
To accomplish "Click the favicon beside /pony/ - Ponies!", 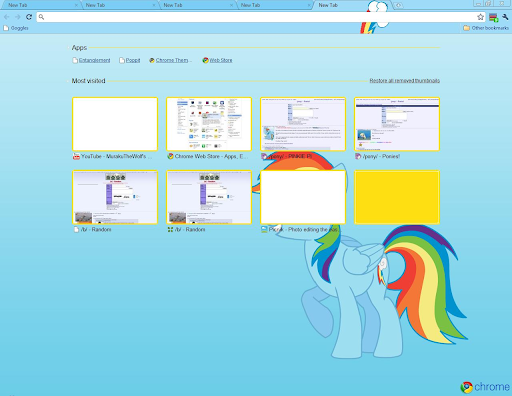I will (x=358, y=156).
